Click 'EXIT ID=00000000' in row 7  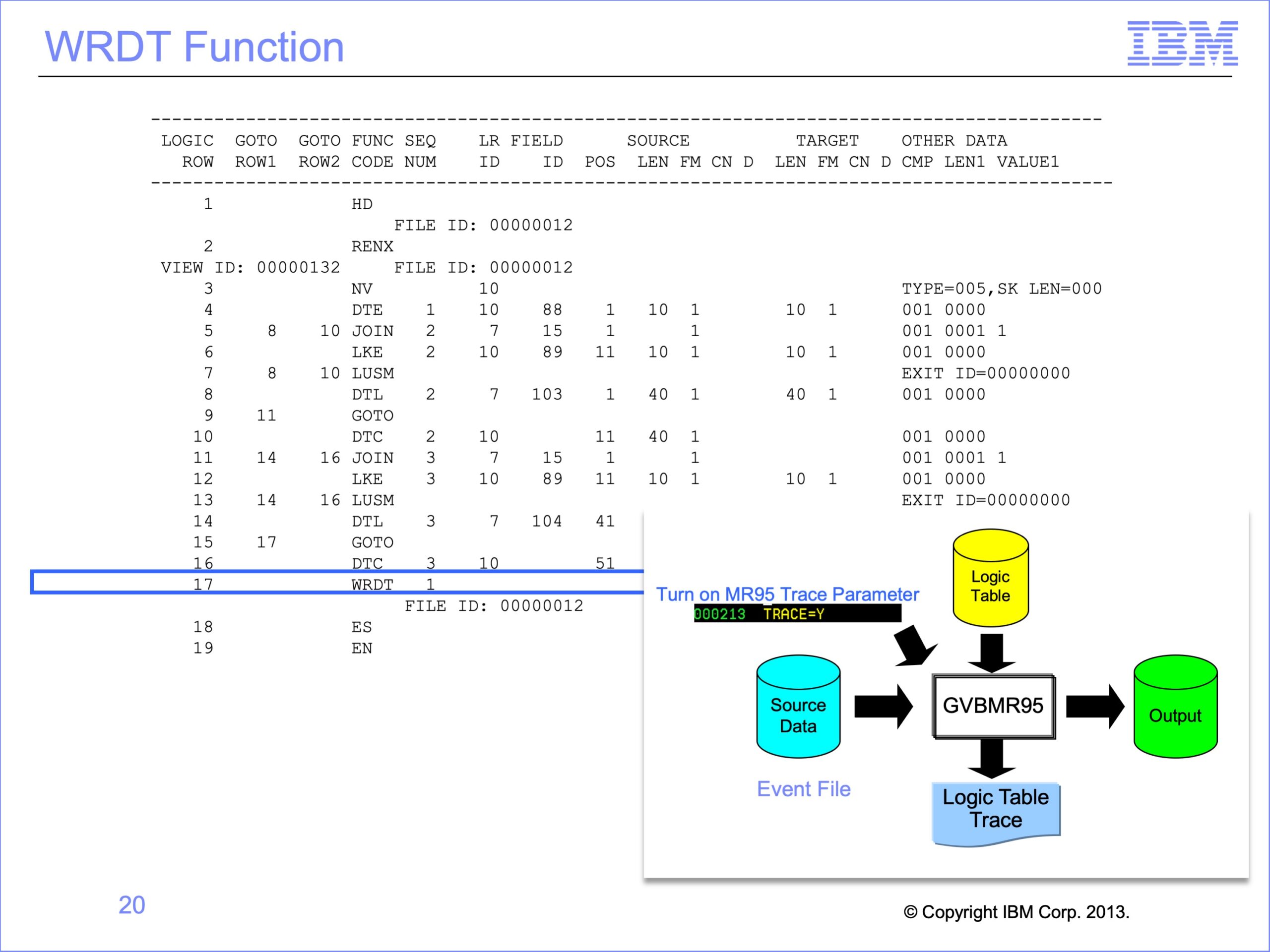pyautogui.click(x=985, y=373)
